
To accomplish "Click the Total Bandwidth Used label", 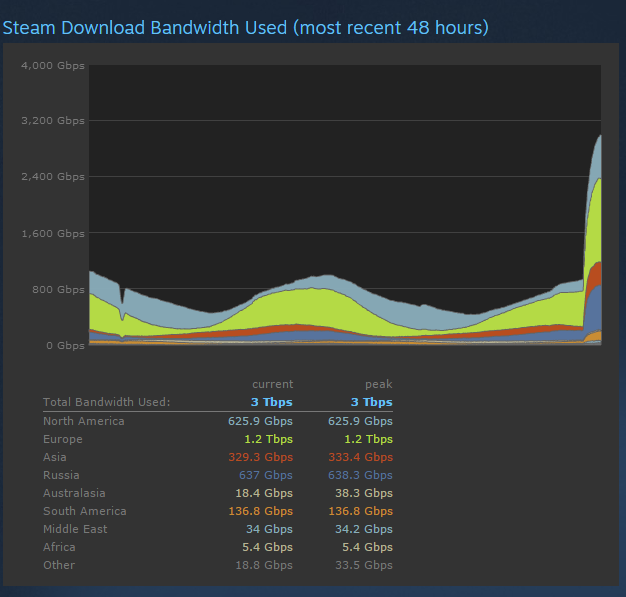I will (x=107, y=402).
